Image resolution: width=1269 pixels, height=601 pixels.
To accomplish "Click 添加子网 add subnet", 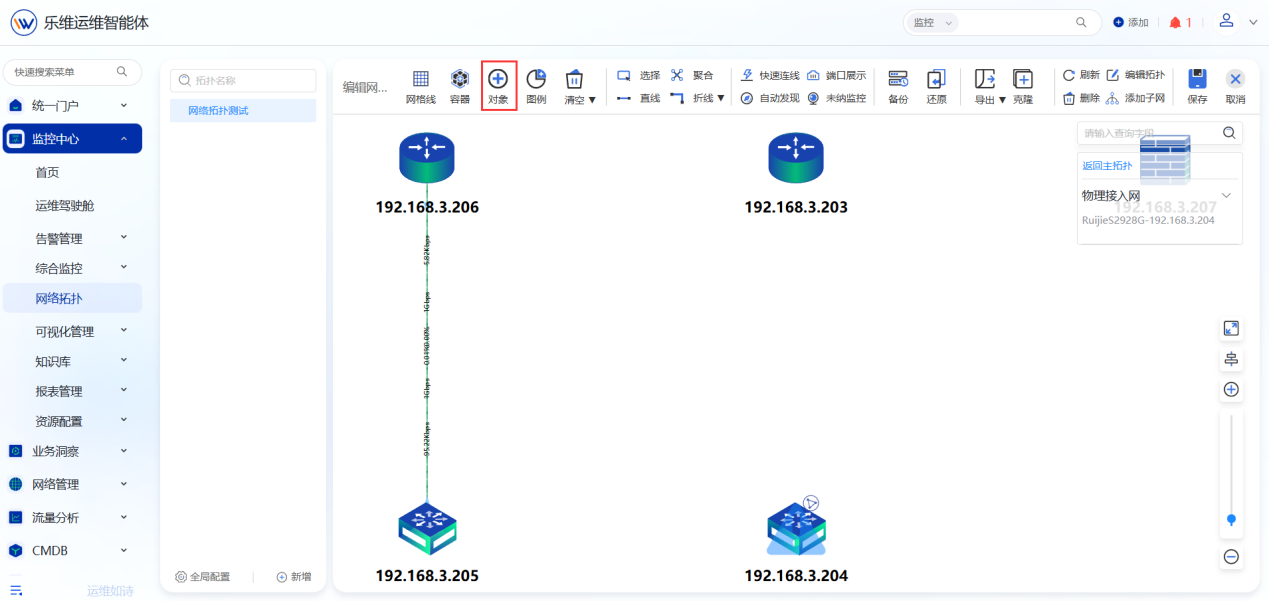I will tap(1135, 98).
